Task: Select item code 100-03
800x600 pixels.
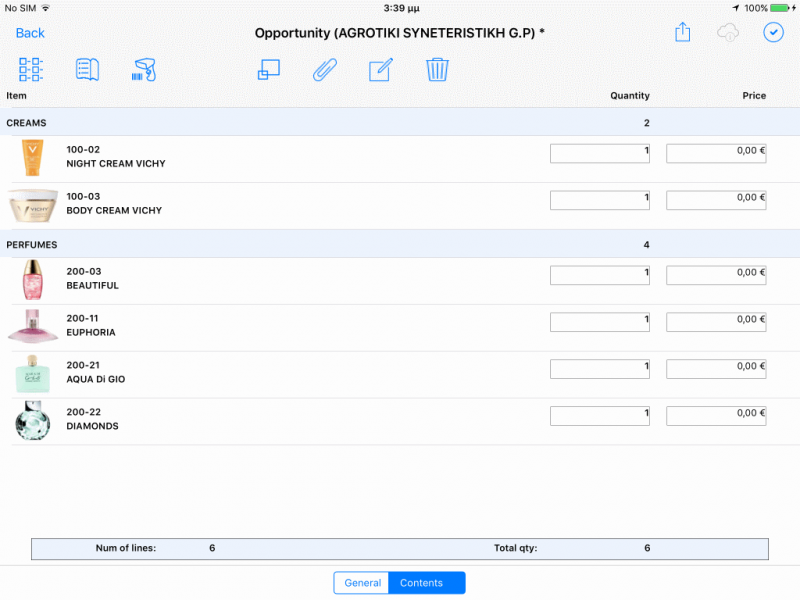Action: pyautogui.click(x=83, y=196)
